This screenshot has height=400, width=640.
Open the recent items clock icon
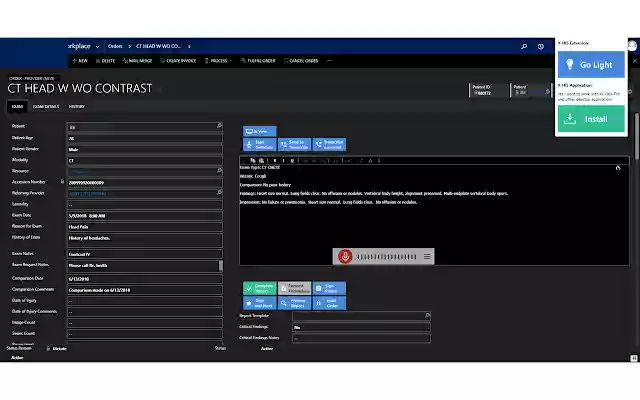[541, 47]
